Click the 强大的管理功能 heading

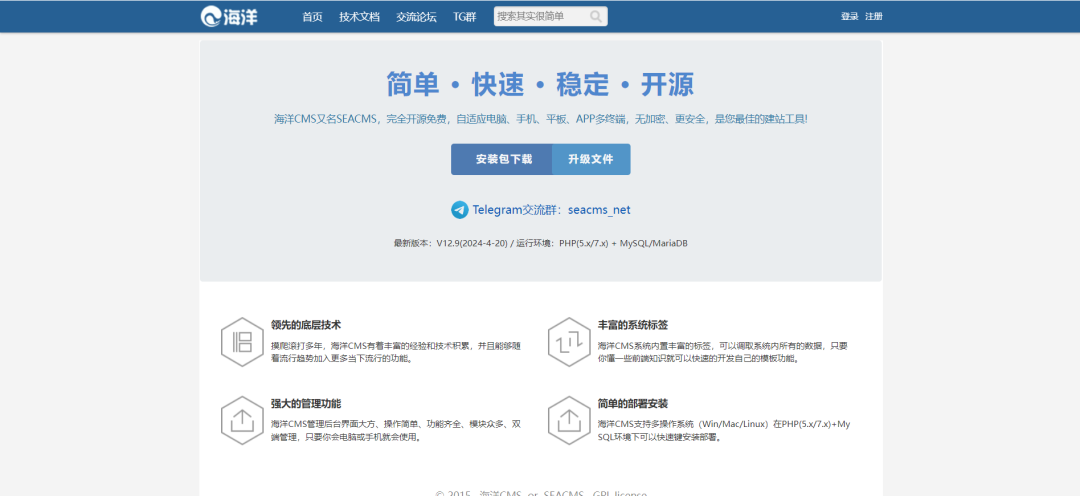(307, 403)
